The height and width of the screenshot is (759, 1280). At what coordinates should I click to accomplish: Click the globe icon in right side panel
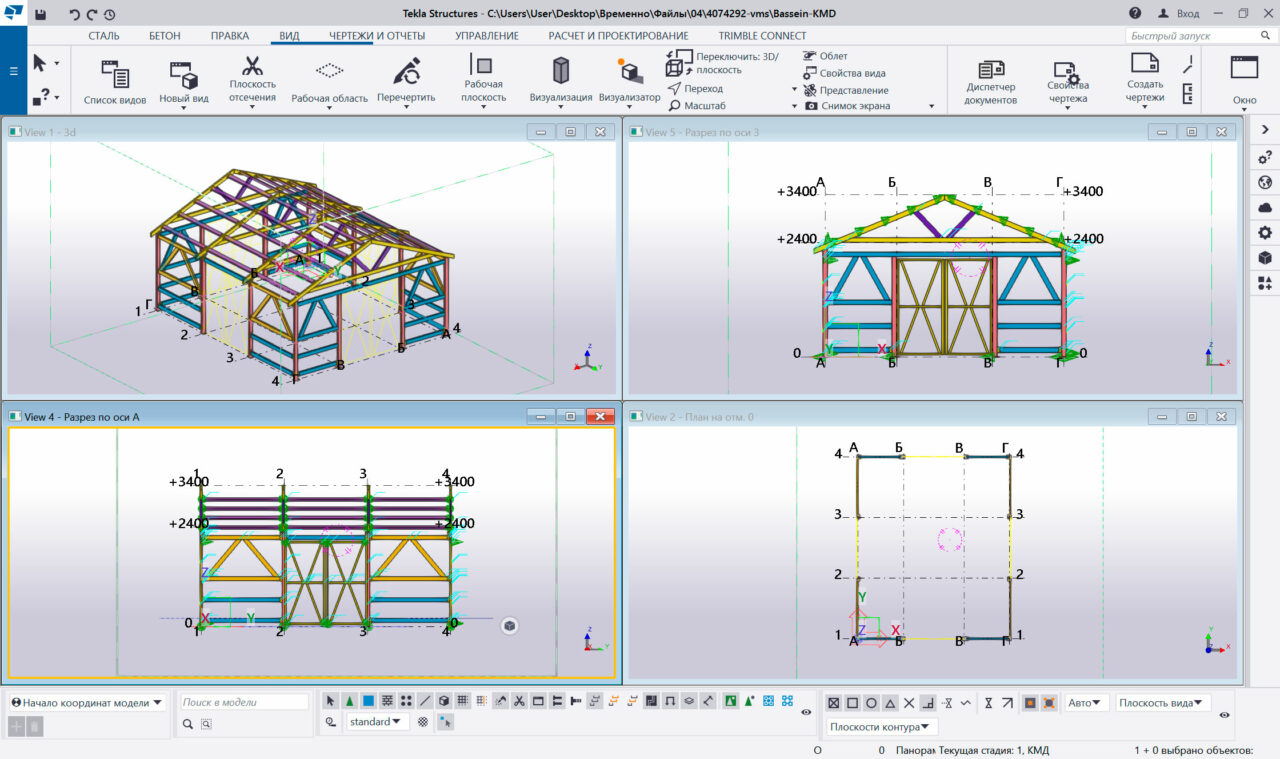pyautogui.click(x=1265, y=182)
